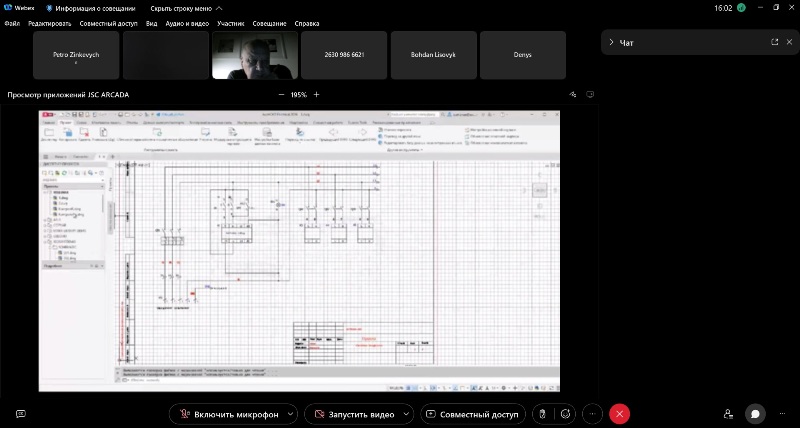
Task: Click the shared content layout icon
Action: [590, 94]
